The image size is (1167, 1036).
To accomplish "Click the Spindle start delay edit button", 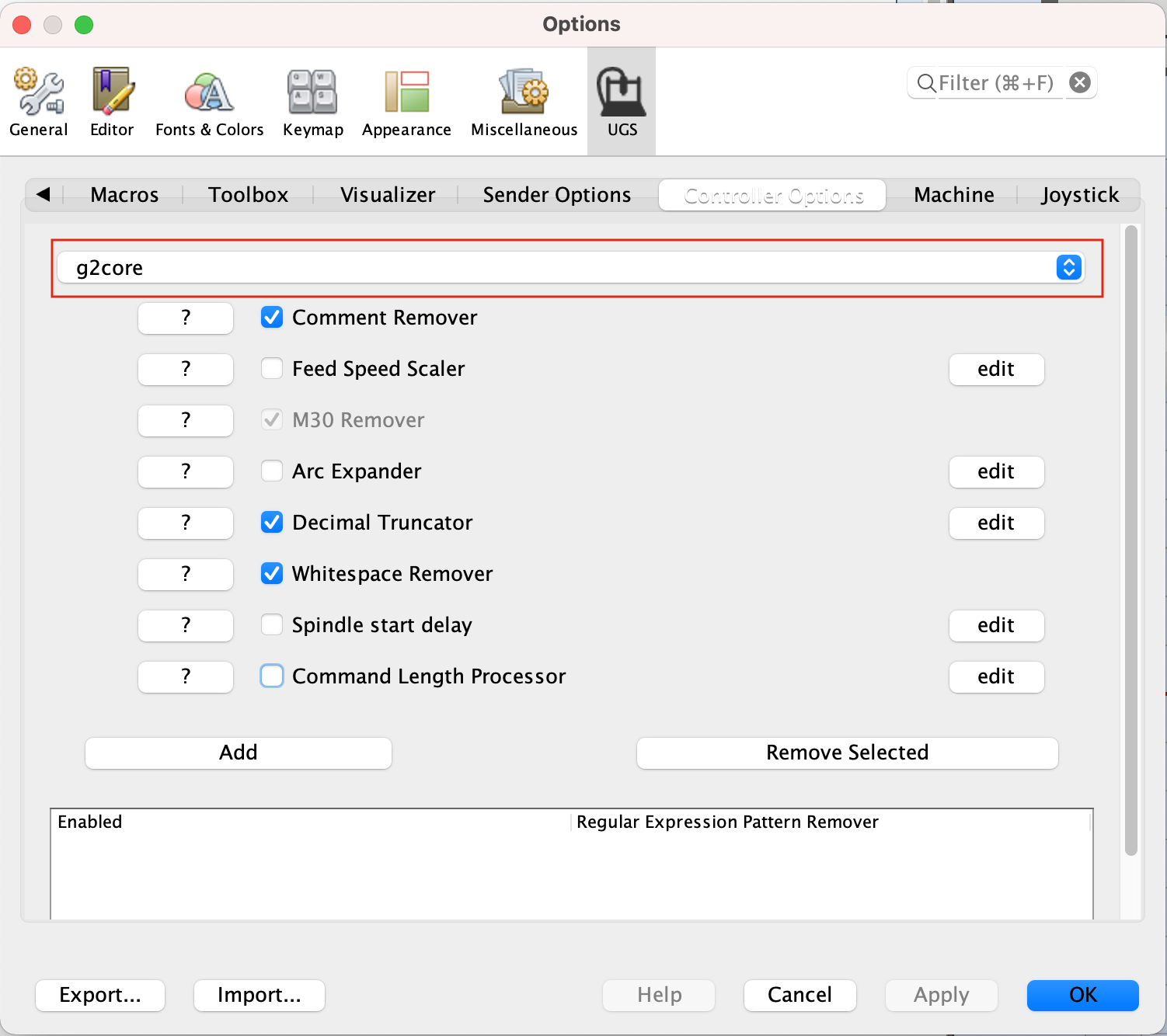I will [996, 625].
